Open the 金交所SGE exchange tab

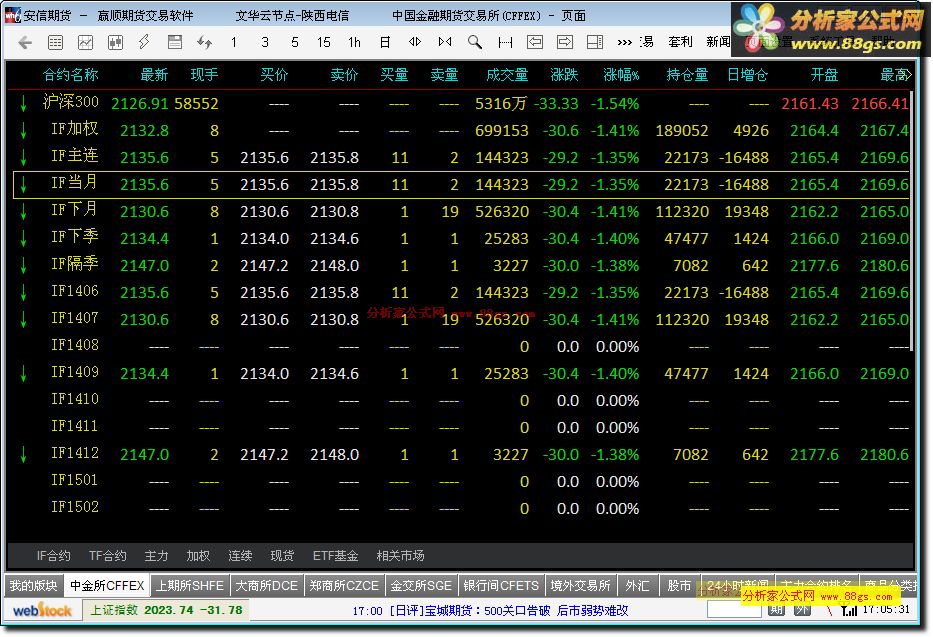pyautogui.click(x=421, y=586)
